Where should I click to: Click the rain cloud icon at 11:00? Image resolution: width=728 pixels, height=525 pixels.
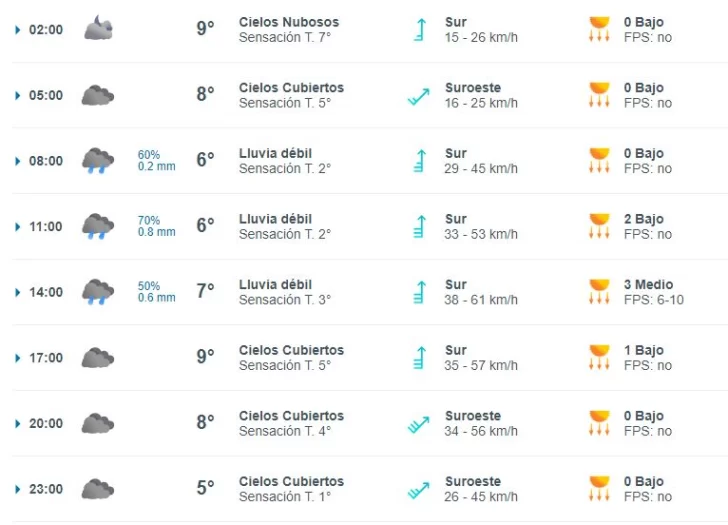pyautogui.click(x=98, y=227)
